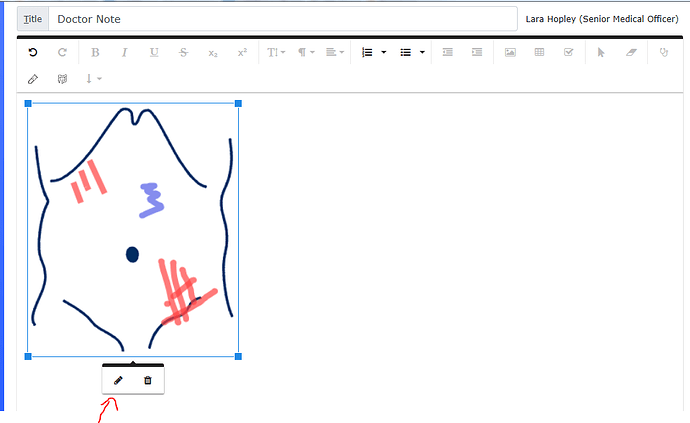Insert a table from the toolbar
This screenshot has width=690, height=423.
tap(539, 53)
